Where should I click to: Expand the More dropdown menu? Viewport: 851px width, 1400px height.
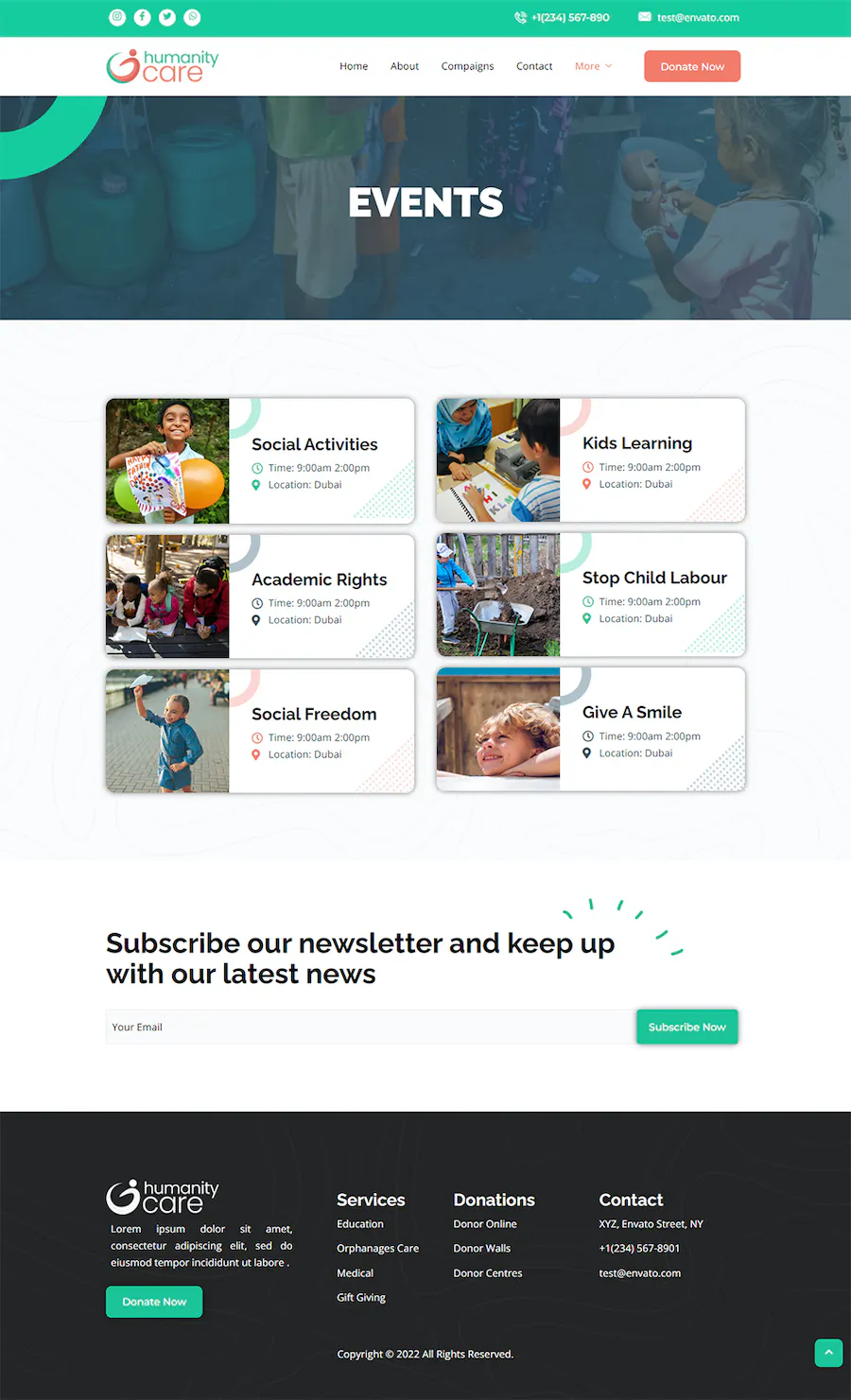point(593,66)
